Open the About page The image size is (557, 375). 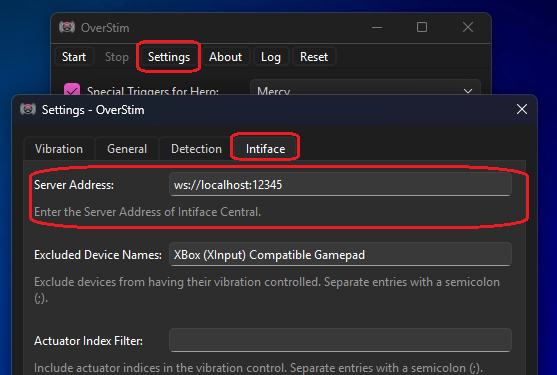[x=226, y=57]
